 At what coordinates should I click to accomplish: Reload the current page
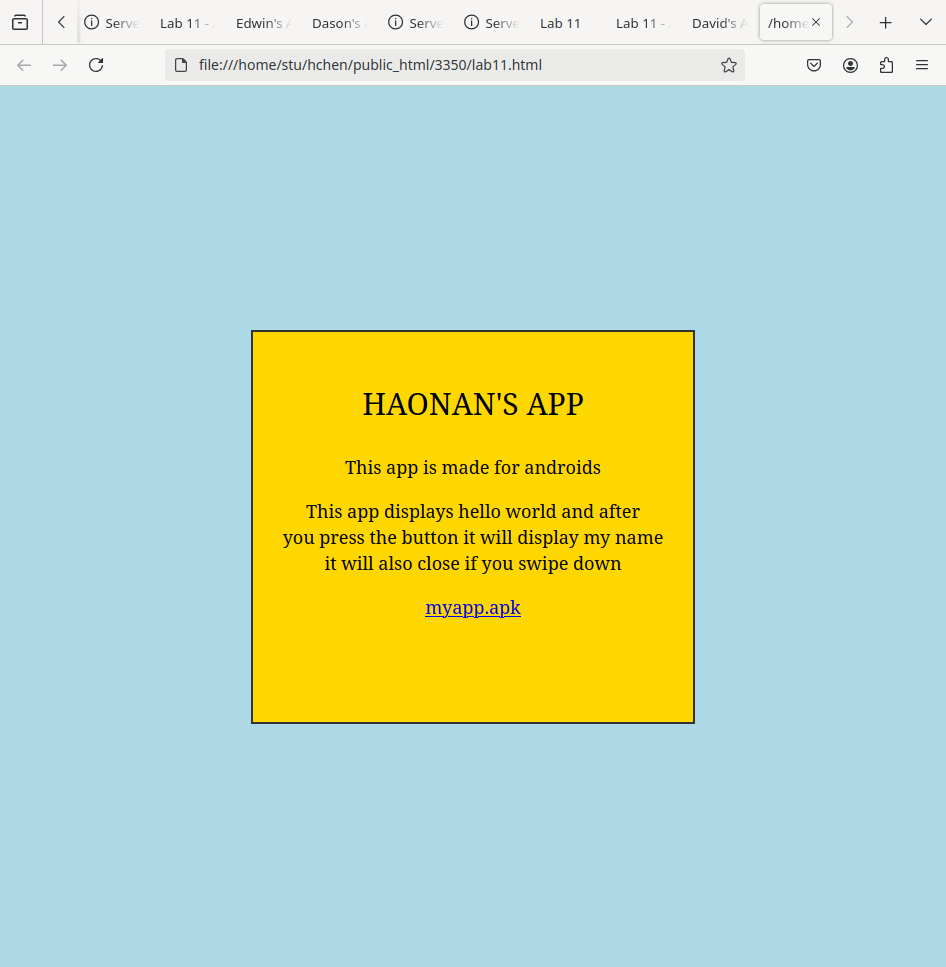(96, 65)
